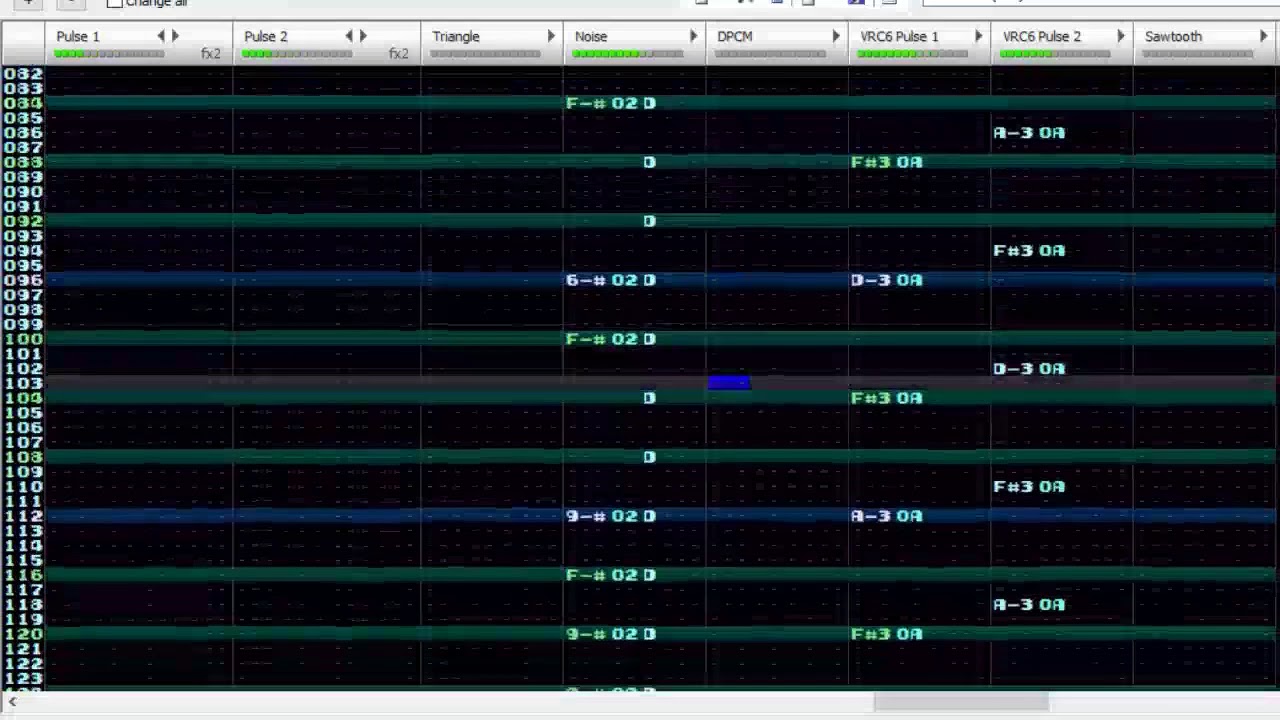Select VRC6 Pulse 2 note F#3 0A on row 110
1280x720 pixels.
(x=1029, y=486)
